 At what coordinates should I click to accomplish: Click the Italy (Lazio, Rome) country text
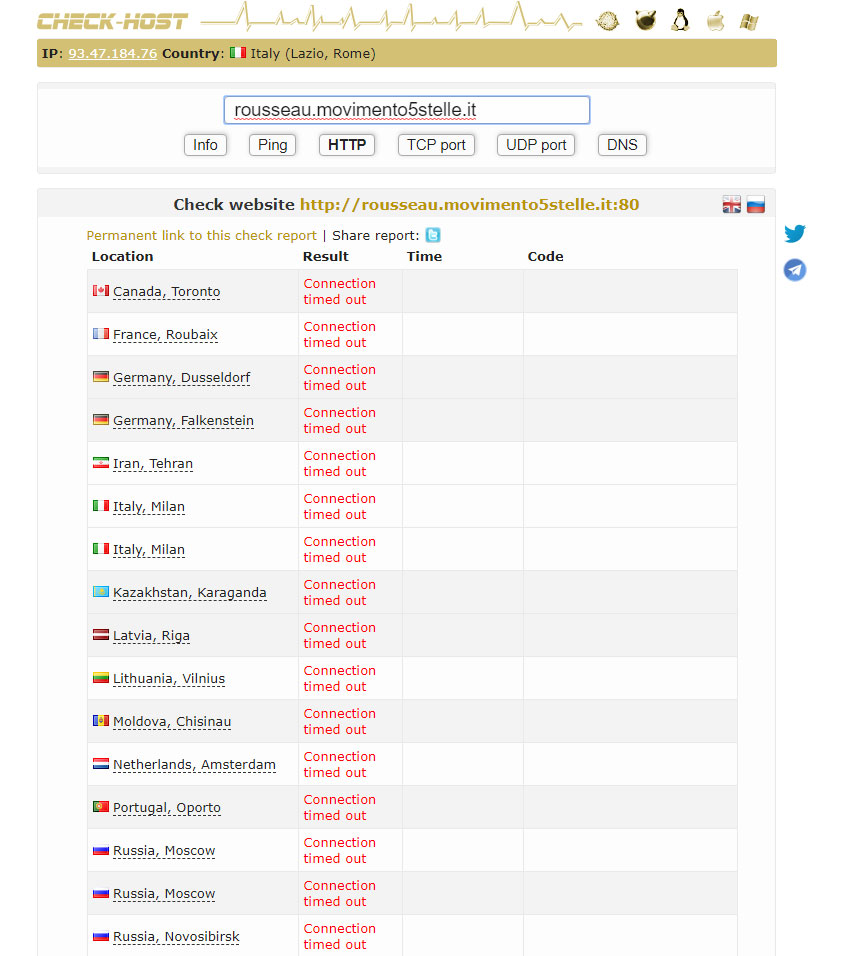(x=313, y=54)
